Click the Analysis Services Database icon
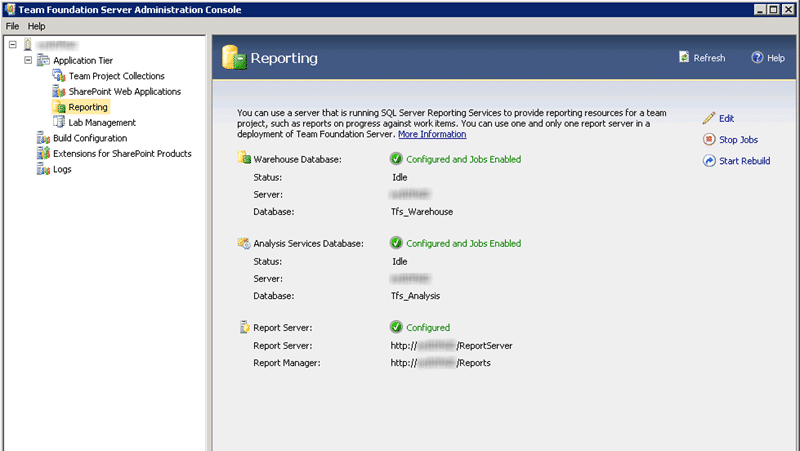This screenshot has width=800, height=451. coord(244,243)
